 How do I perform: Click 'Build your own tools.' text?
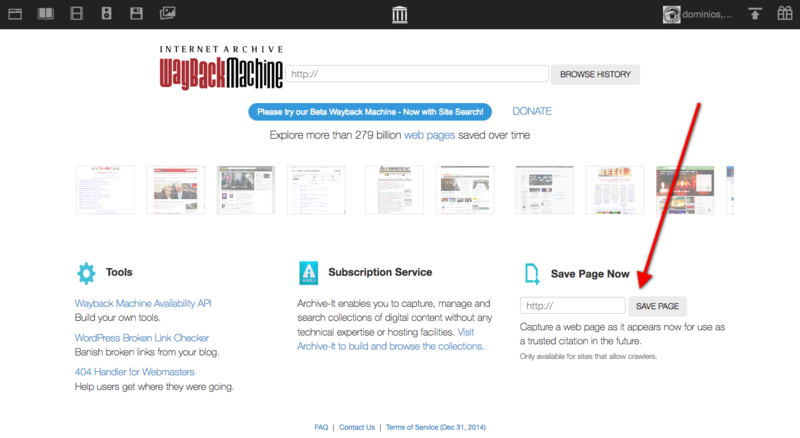click(x=117, y=318)
